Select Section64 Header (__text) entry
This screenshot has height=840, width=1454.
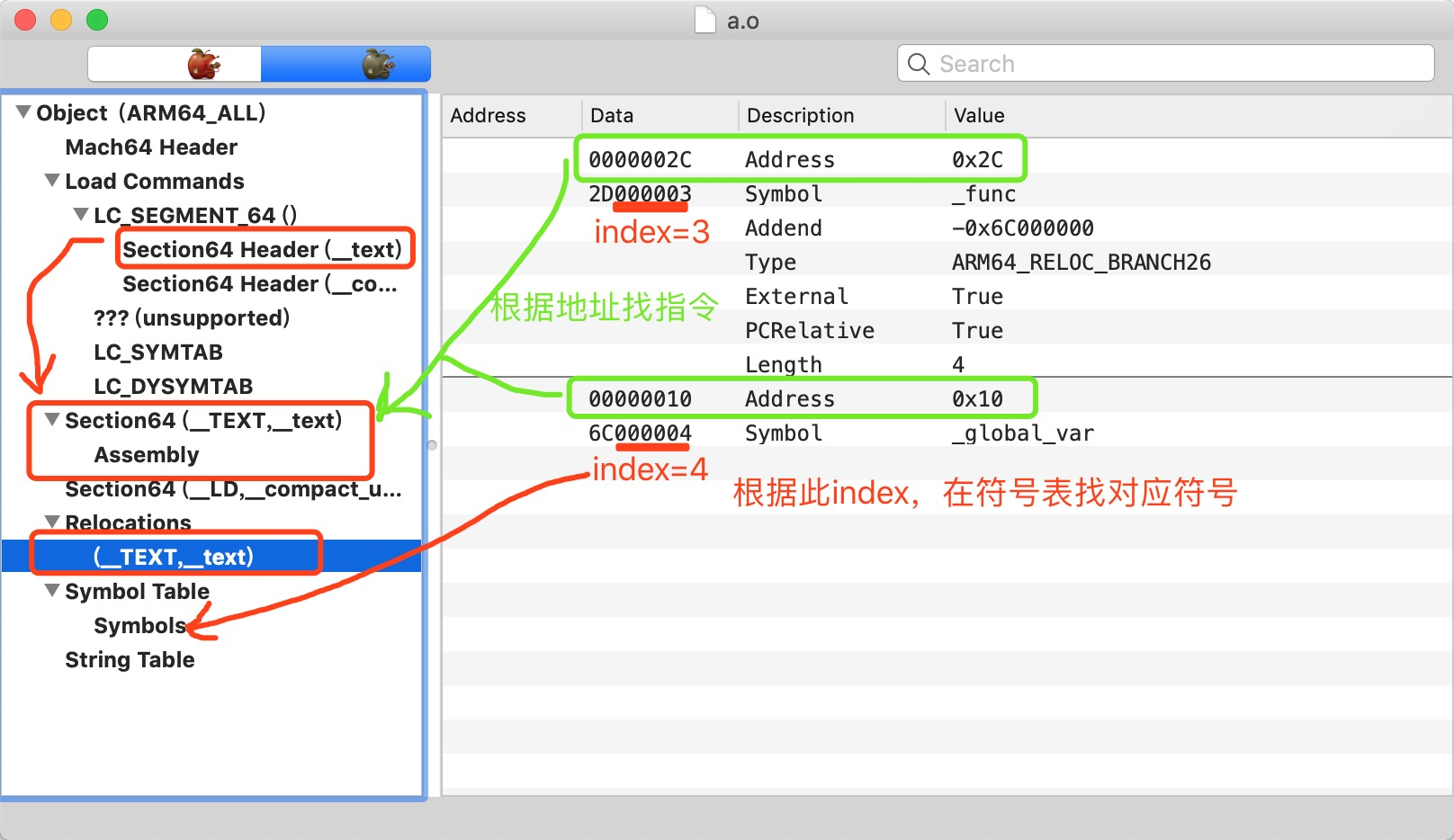coord(262,249)
